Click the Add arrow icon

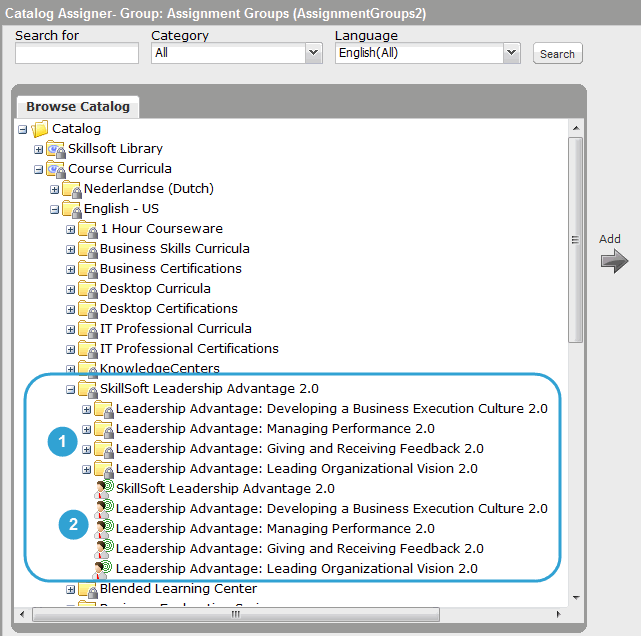tap(614, 262)
